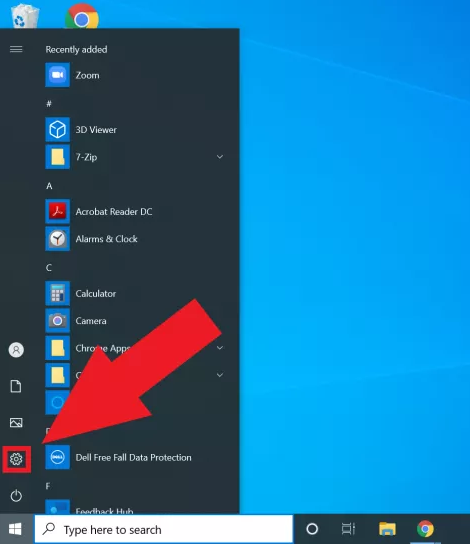Screen dimensions: 470x544
Task: Open Task View on taskbar
Action: (x=348, y=529)
